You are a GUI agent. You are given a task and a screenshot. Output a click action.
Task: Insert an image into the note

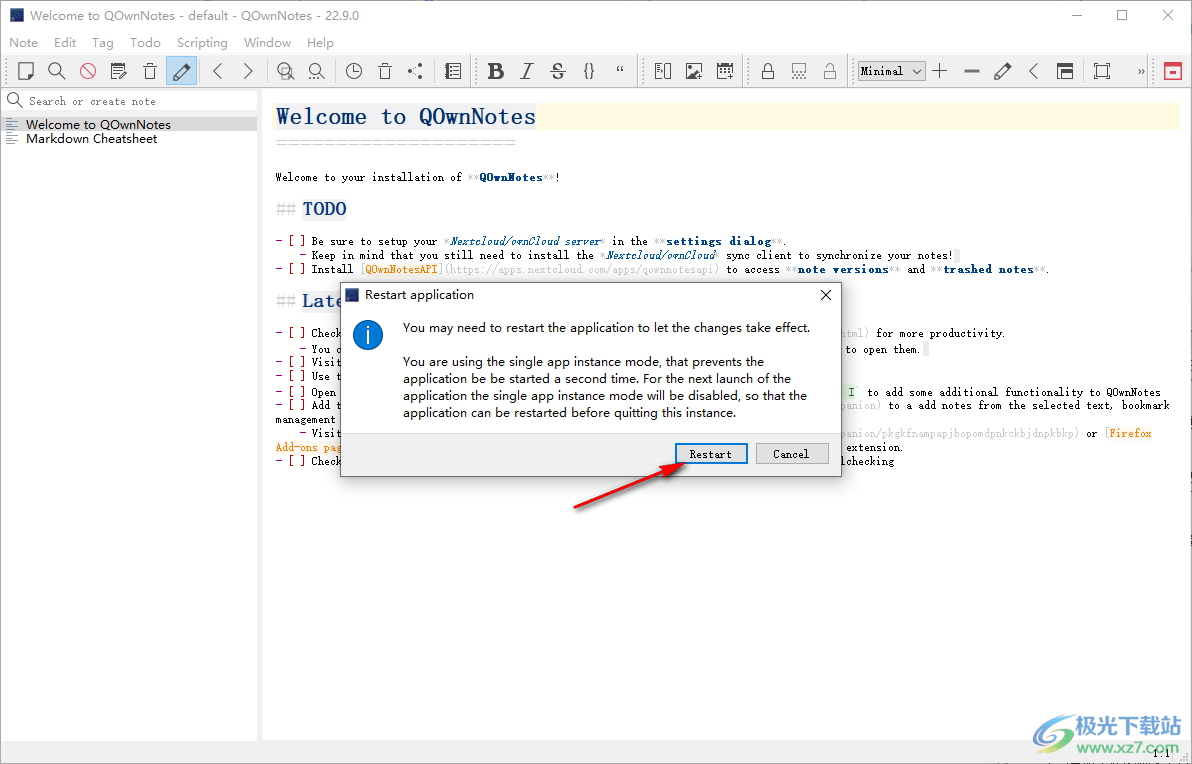click(x=693, y=71)
